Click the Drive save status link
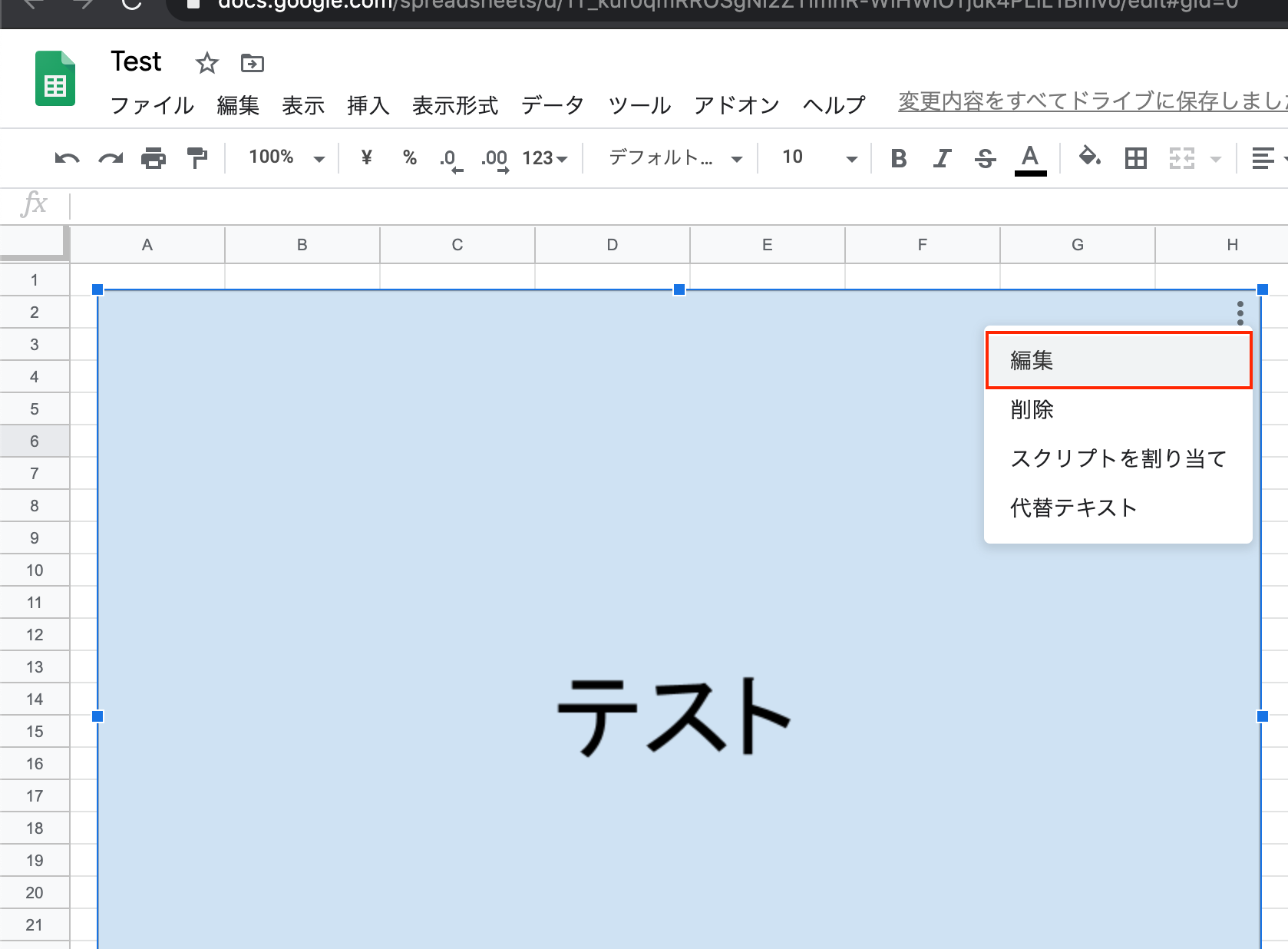This screenshot has width=1288, height=949. point(1093,101)
